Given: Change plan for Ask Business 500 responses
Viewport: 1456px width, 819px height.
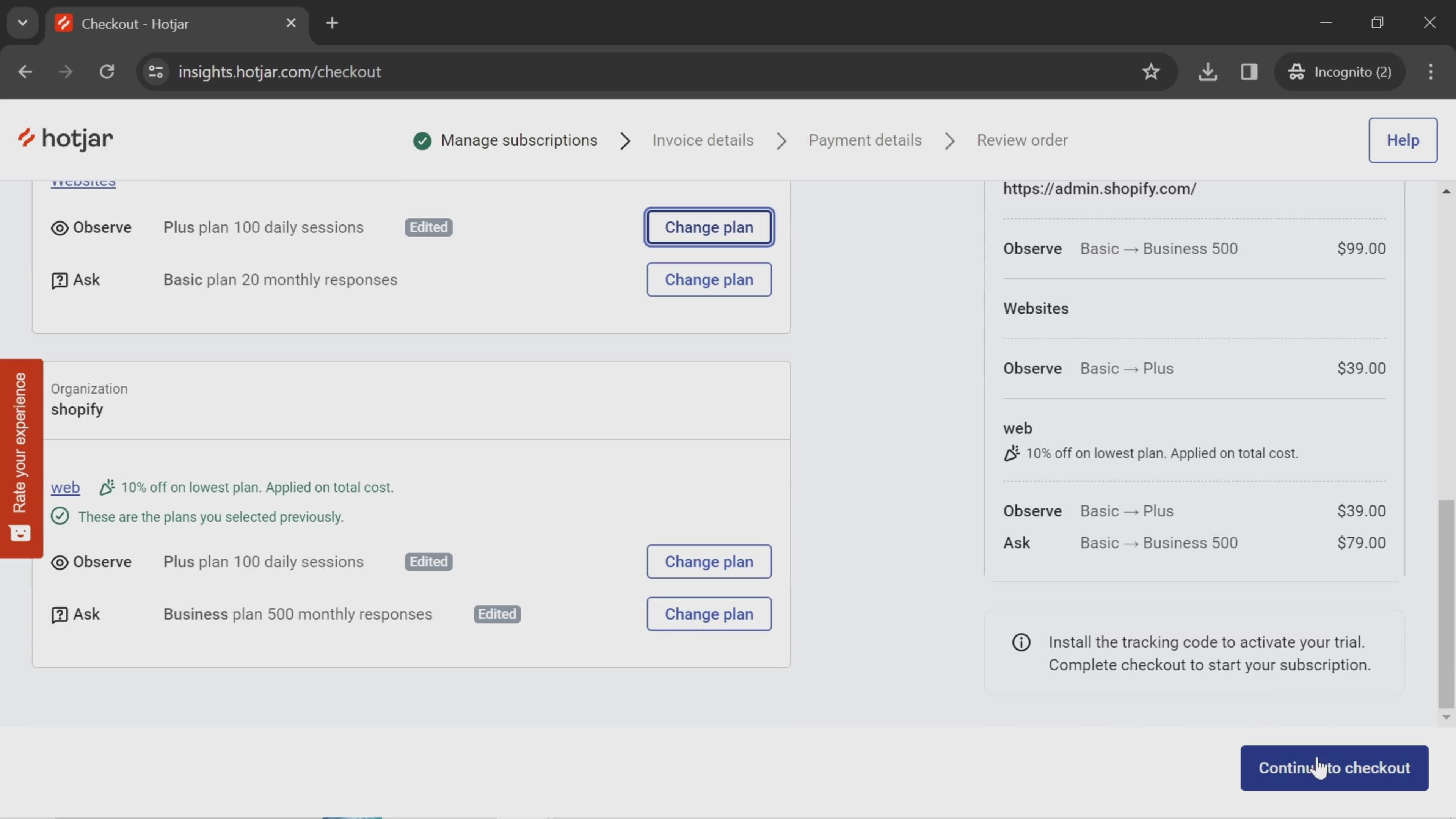Looking at the screenshot, I should (x=709, y=614).
